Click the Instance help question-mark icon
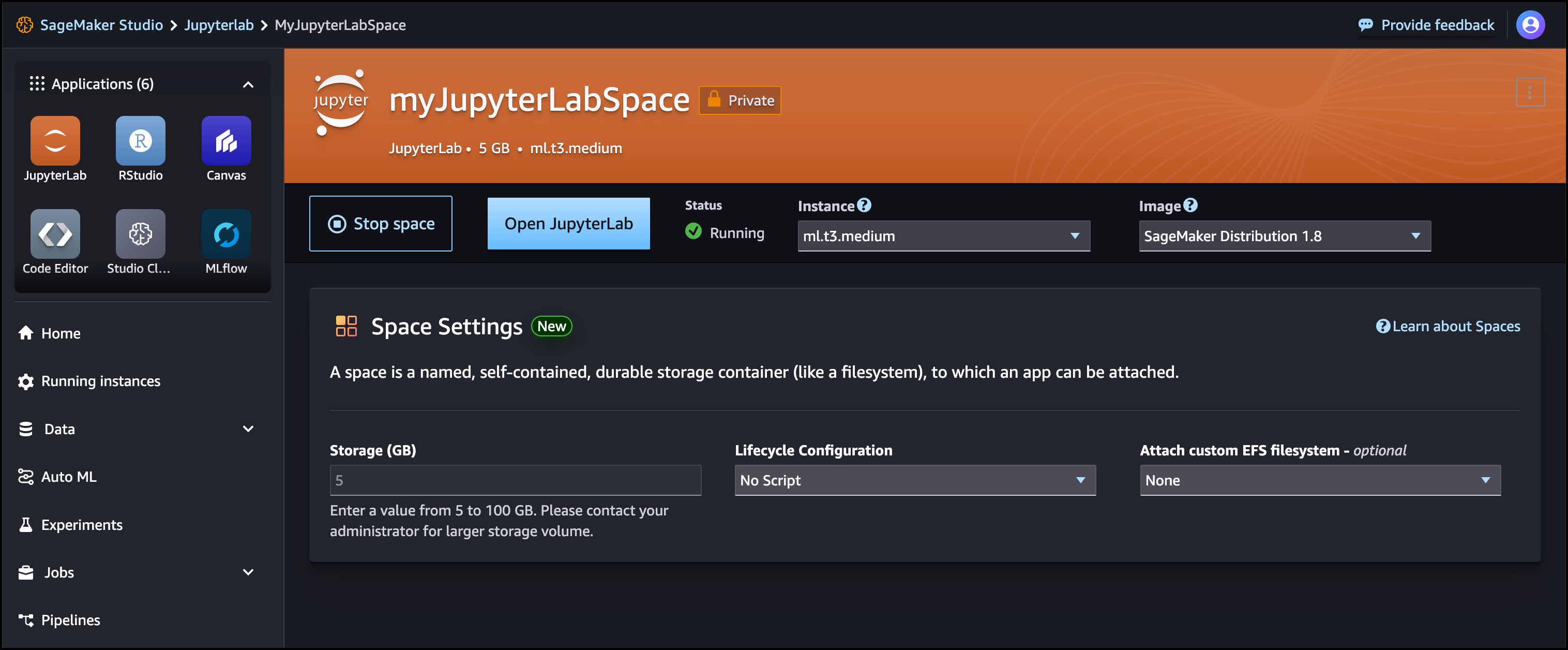 [864, 205]
